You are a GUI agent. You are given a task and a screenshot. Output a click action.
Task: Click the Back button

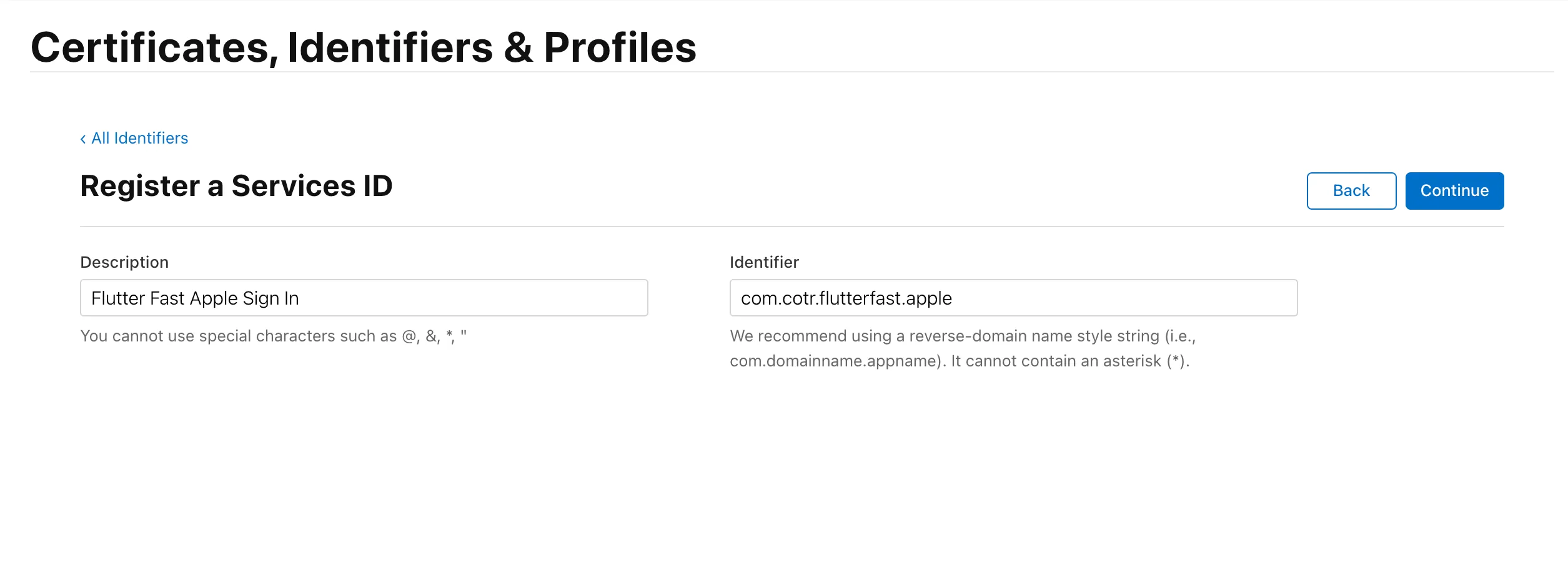[x=1351, y=191]
